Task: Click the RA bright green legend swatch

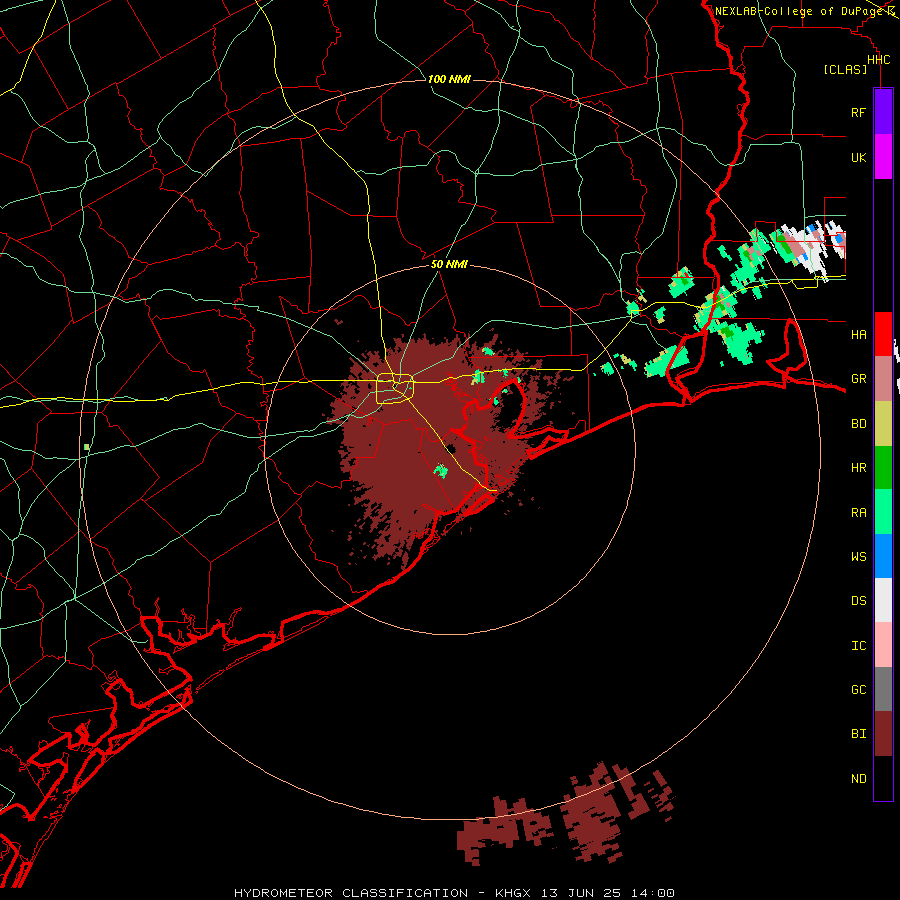Action: (883, 512)
